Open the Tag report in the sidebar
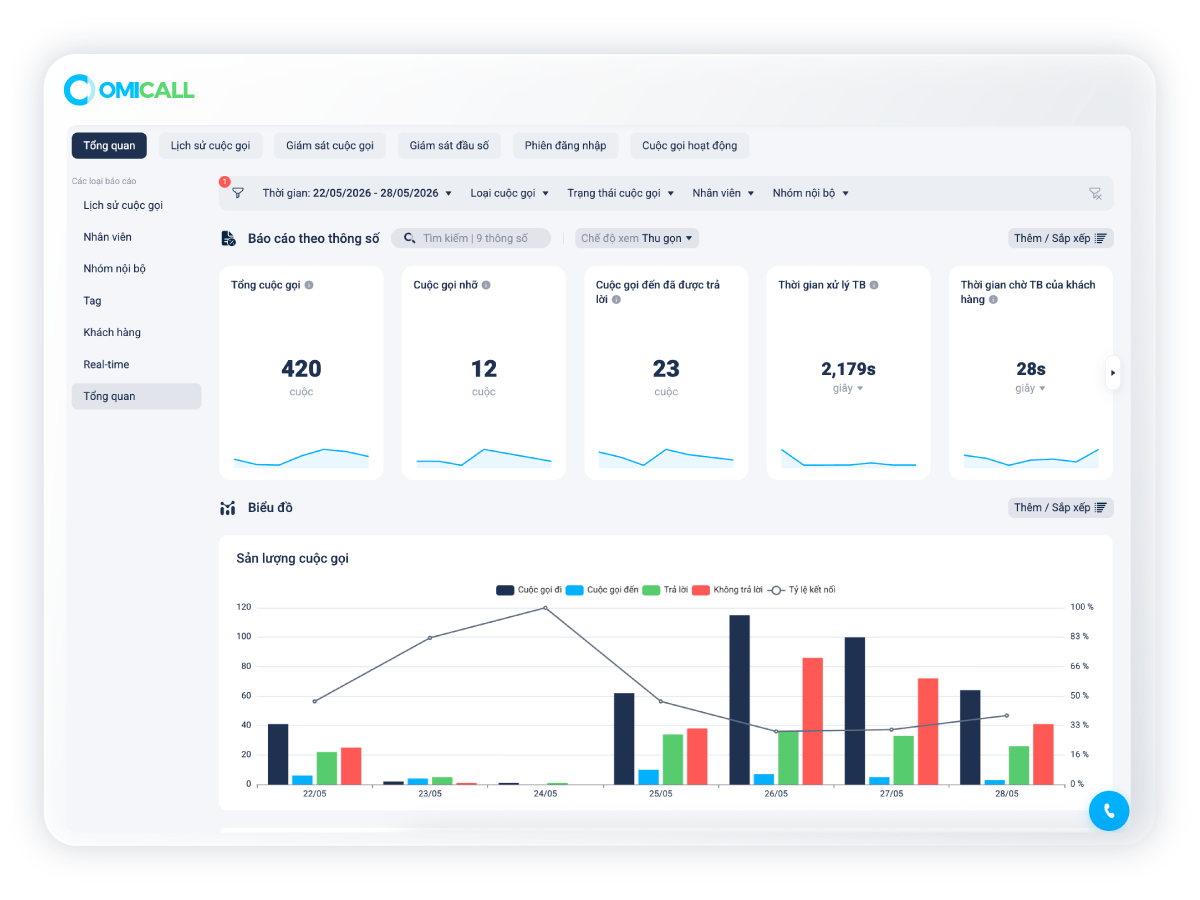 [136, 301]
